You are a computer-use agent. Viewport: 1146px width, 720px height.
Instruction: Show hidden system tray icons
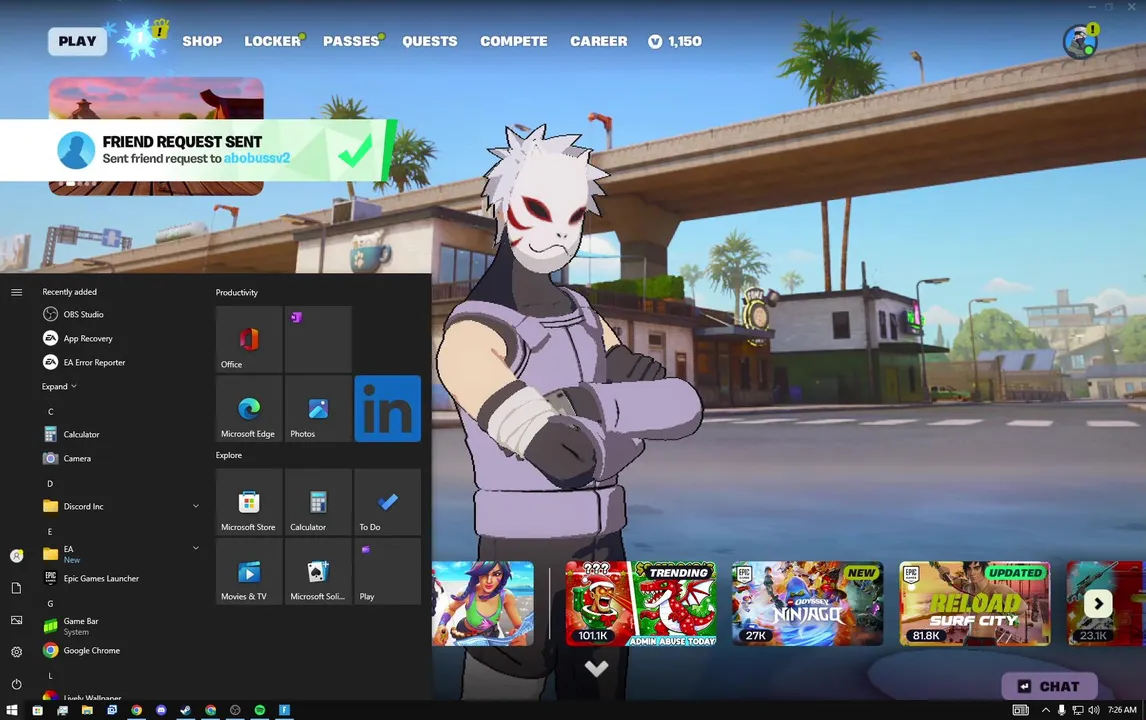[x=1046, y=710]
